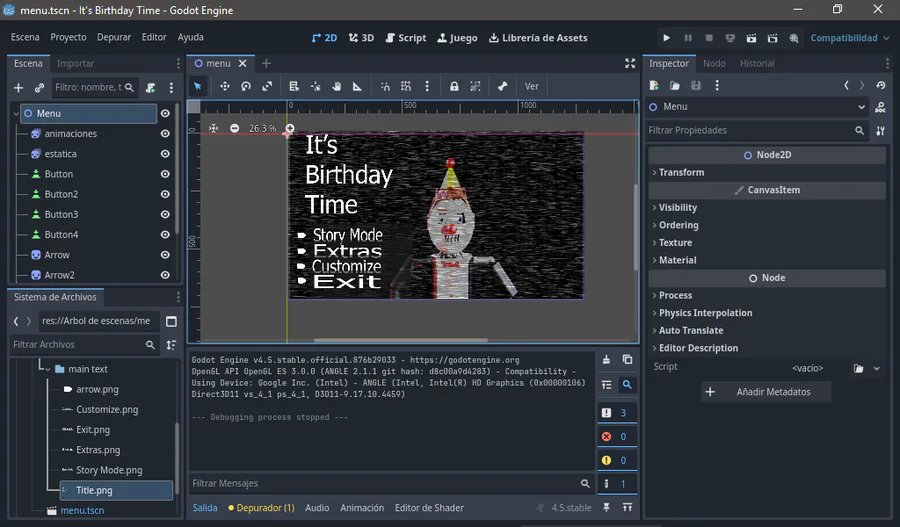Select the Move Mode tool
This screenshot has width=900, height=527.
(x=224, y=86)
